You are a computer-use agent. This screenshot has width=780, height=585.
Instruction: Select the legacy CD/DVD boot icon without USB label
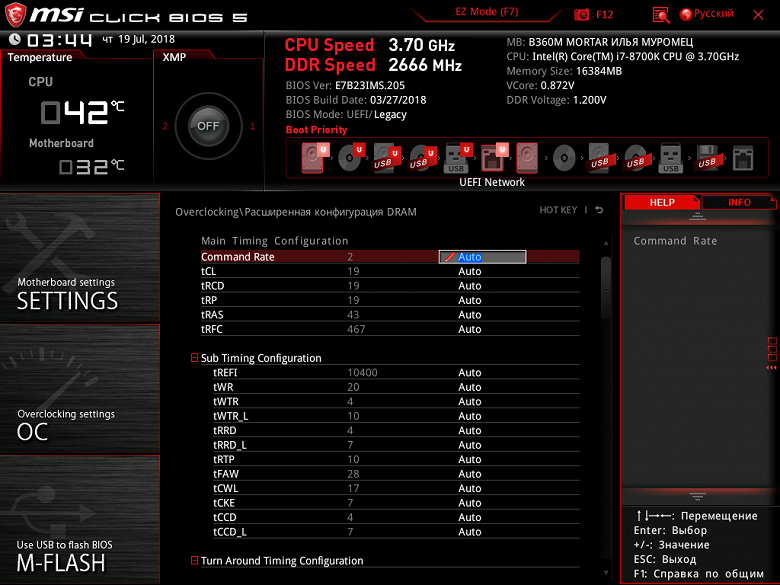[564, 159]
